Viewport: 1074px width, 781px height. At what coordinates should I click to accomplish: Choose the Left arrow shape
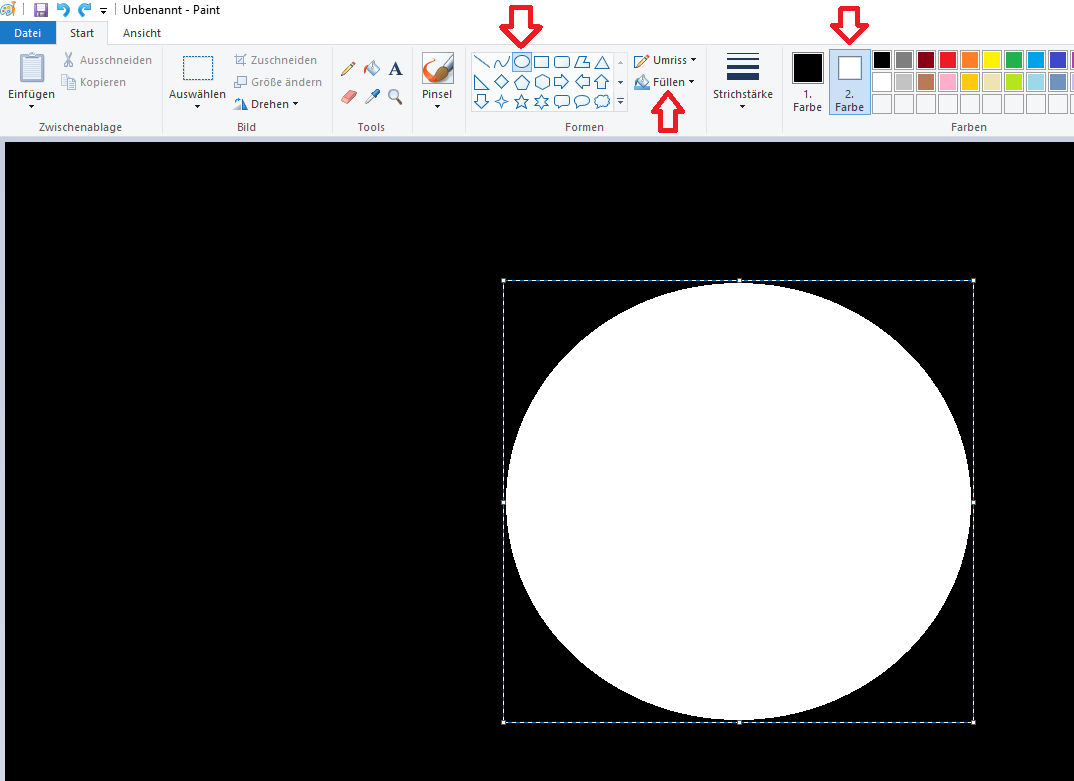point(582,82)
